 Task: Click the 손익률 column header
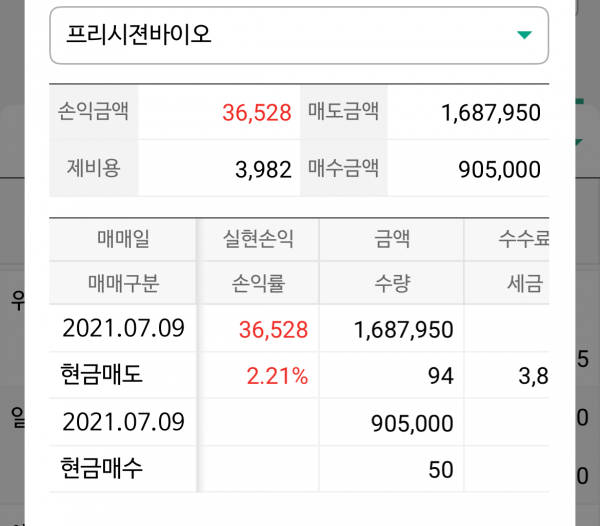258,283
